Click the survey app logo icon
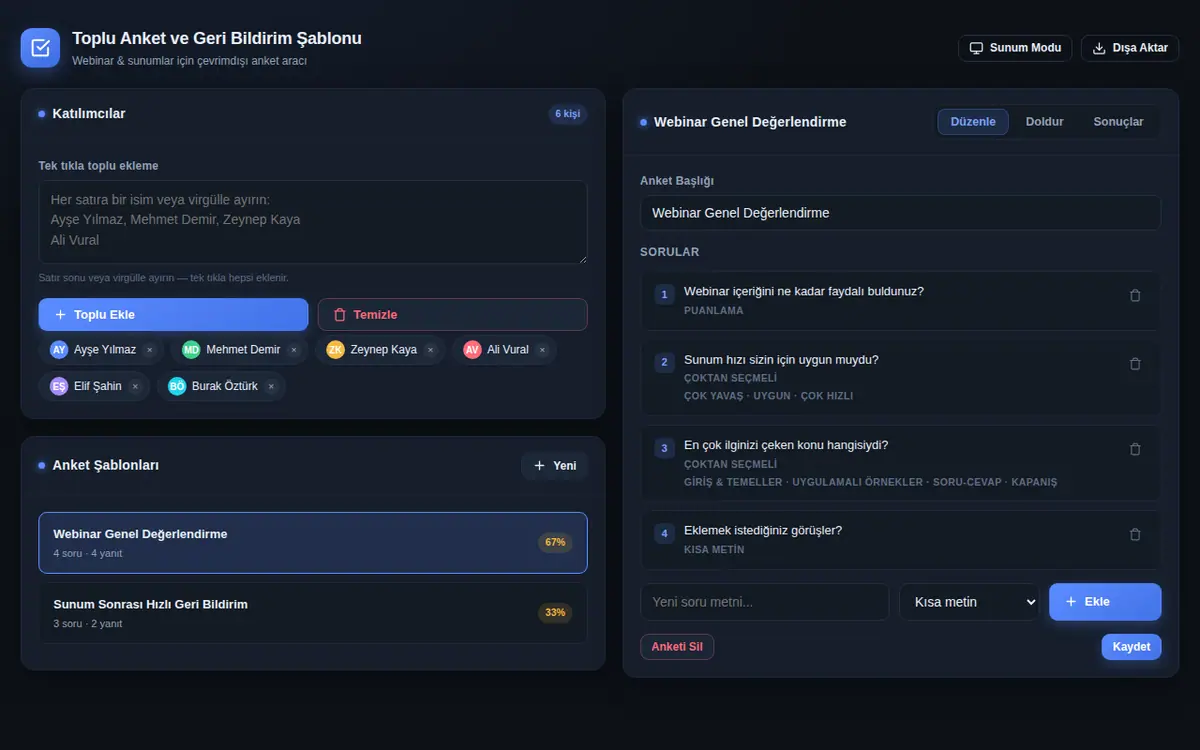The image size is (1200, 750). [40, 48]
